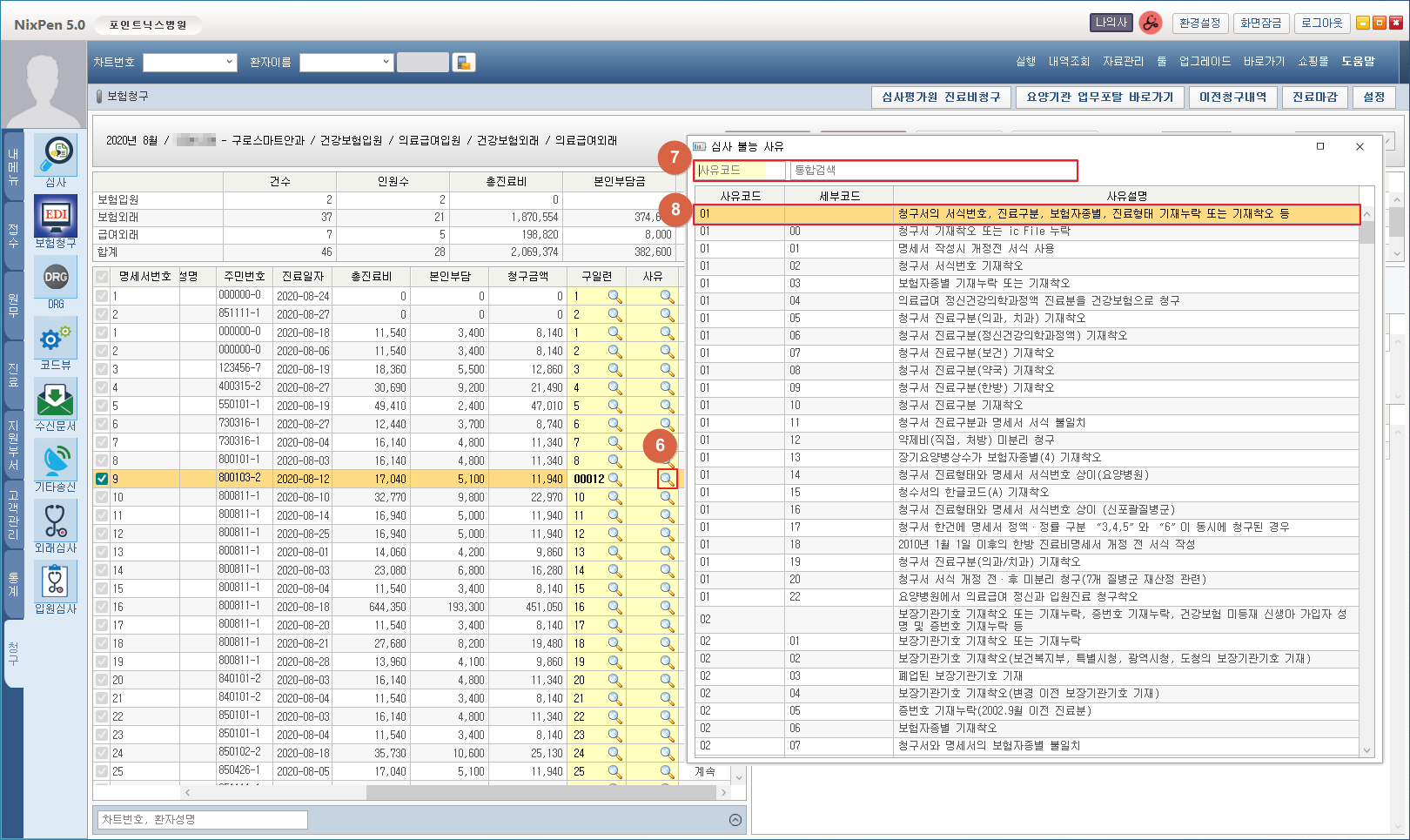This screenshot has width=1410, height=840.
Task: Click magnifier in 사유 column for row 9
Action: coord(667,479)
